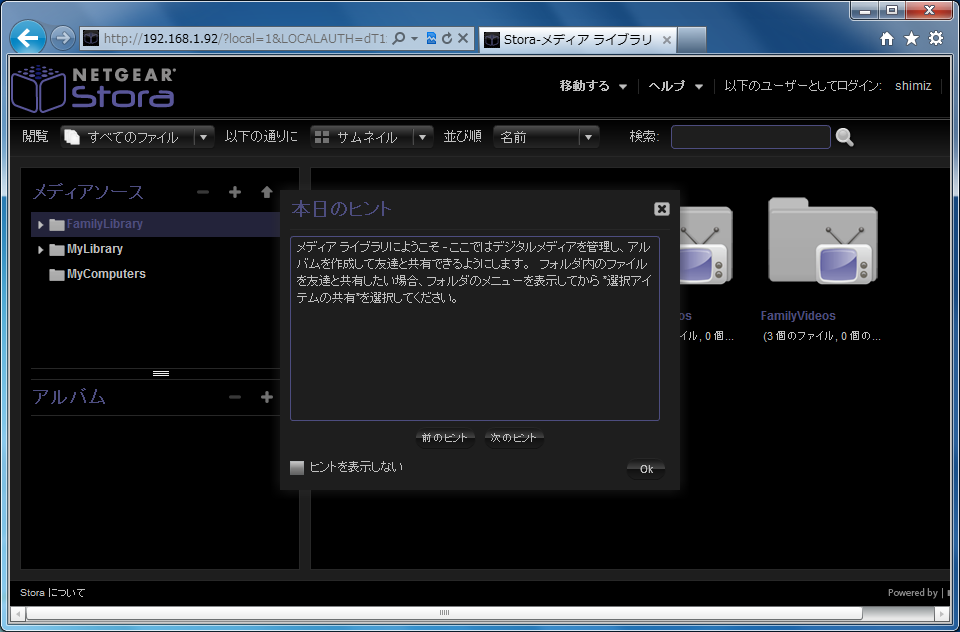Expand the MyLibrary tree node

tap(40, 250)
